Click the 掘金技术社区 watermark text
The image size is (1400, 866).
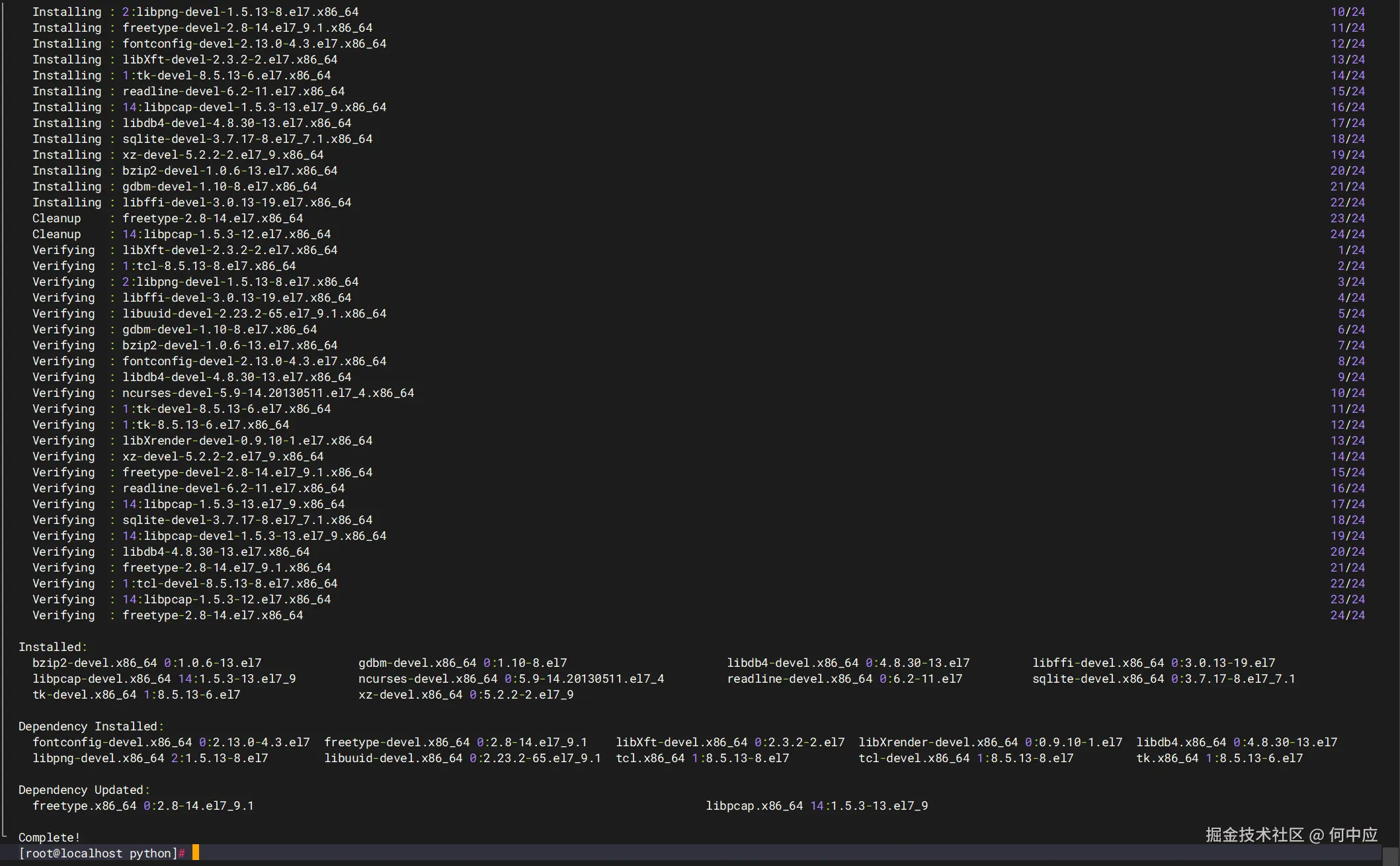point(1254,834)
